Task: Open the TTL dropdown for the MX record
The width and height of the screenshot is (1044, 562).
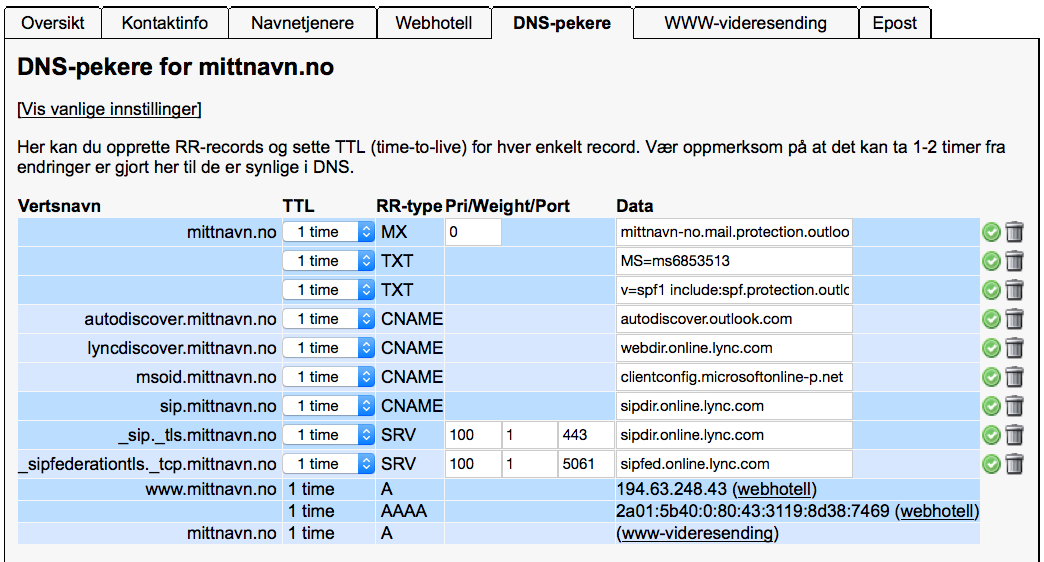Action: pyautogui.click(x=329, y=232)
